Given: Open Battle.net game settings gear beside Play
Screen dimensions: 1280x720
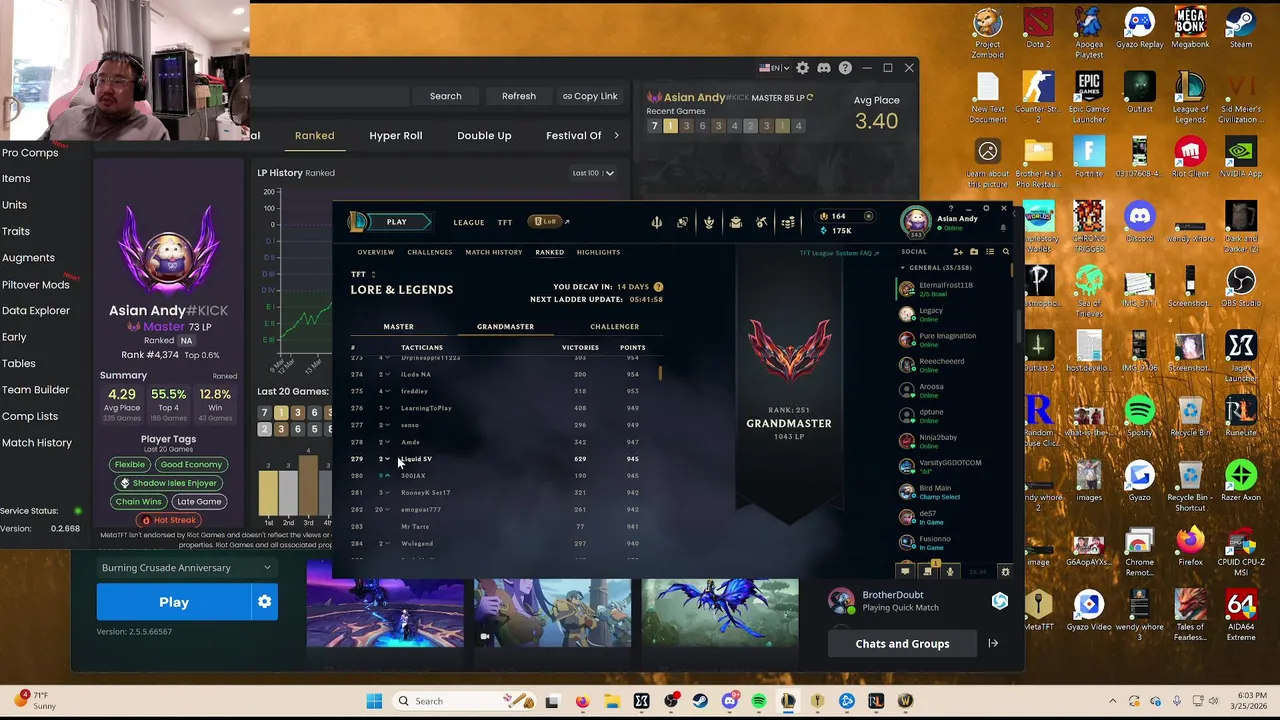Looking at the screenshot, I should 264,602.
